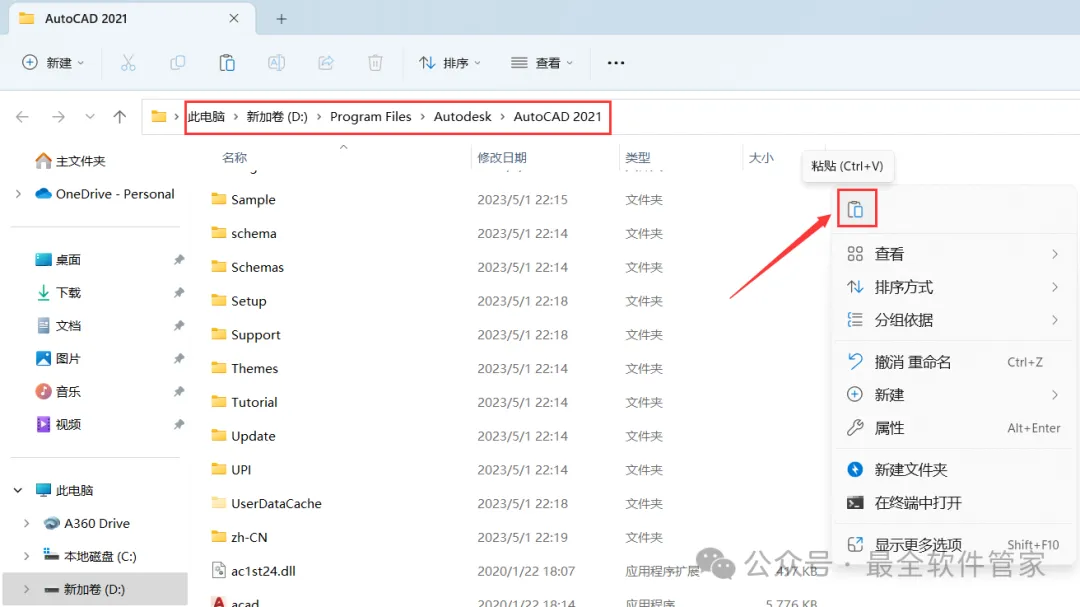Go back with the left arrow
Viewport: 1080px width, 607px height.
coord(22,116)
